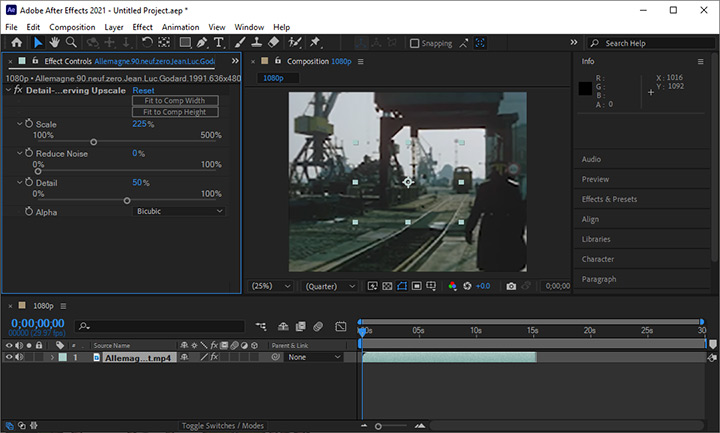Open the magnification (25%) dropdown

pyautogui.click(x=271, y=286)
